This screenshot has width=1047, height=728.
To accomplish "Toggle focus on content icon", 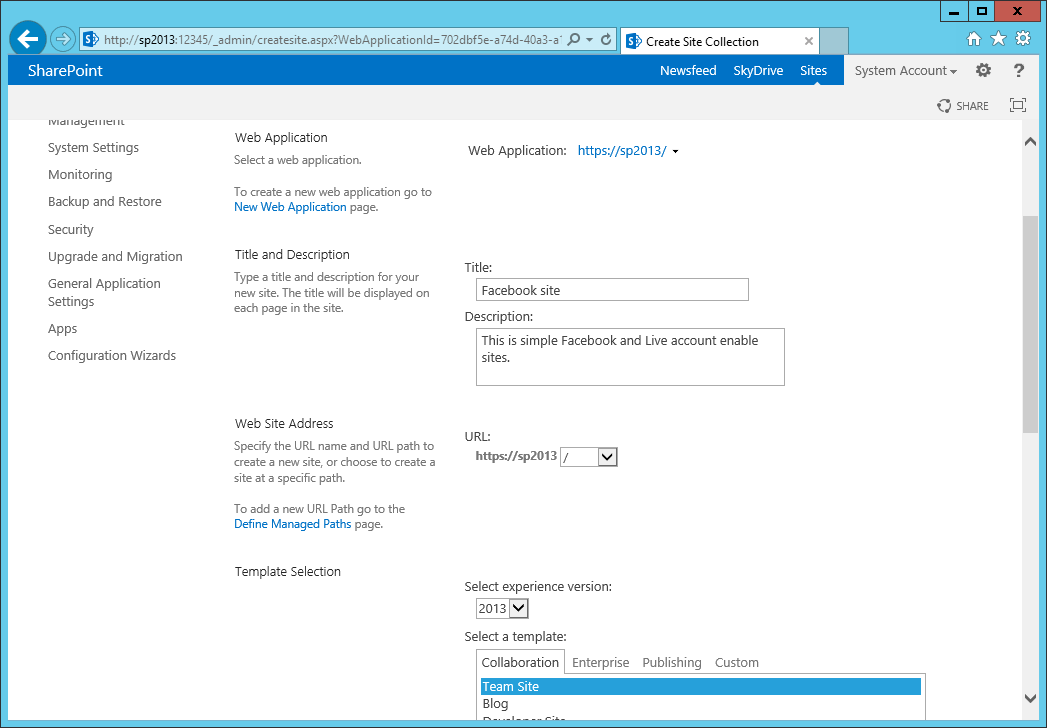I will coord(1018,105).
